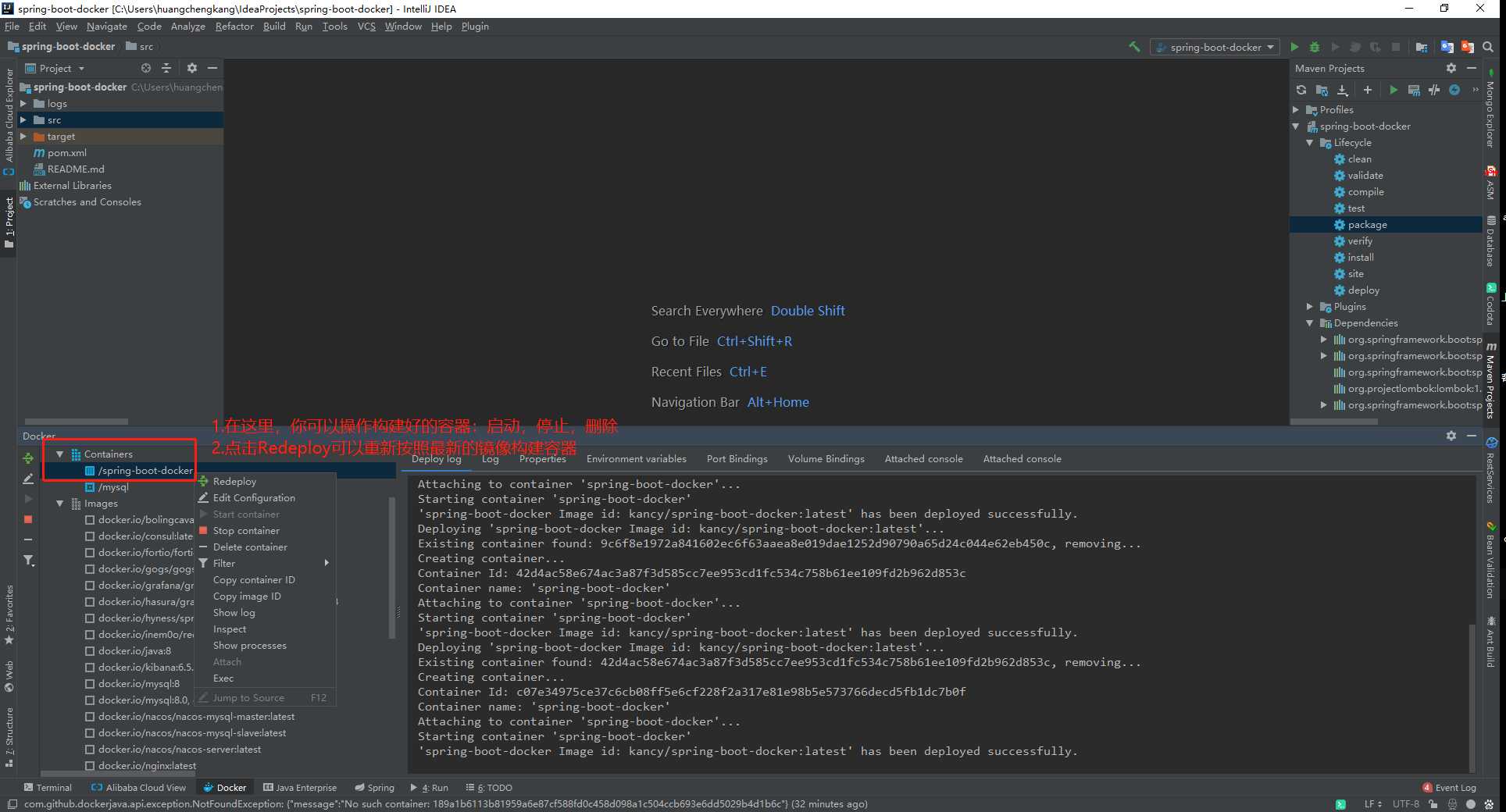Select the clean lifecycle phase

pyautogui.click(x=1359, y=159)
